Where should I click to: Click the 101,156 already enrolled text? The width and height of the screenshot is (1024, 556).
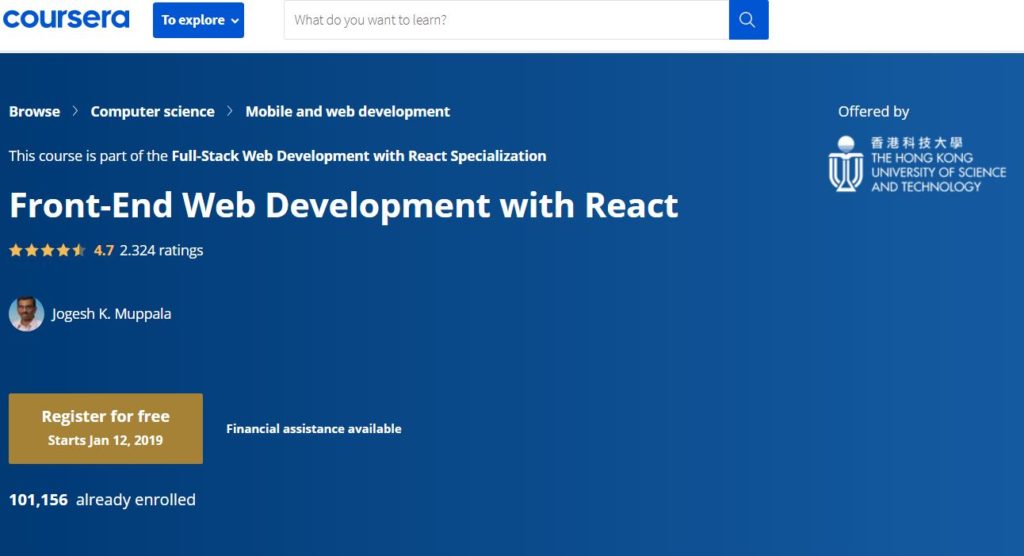(x=102, y=500)
